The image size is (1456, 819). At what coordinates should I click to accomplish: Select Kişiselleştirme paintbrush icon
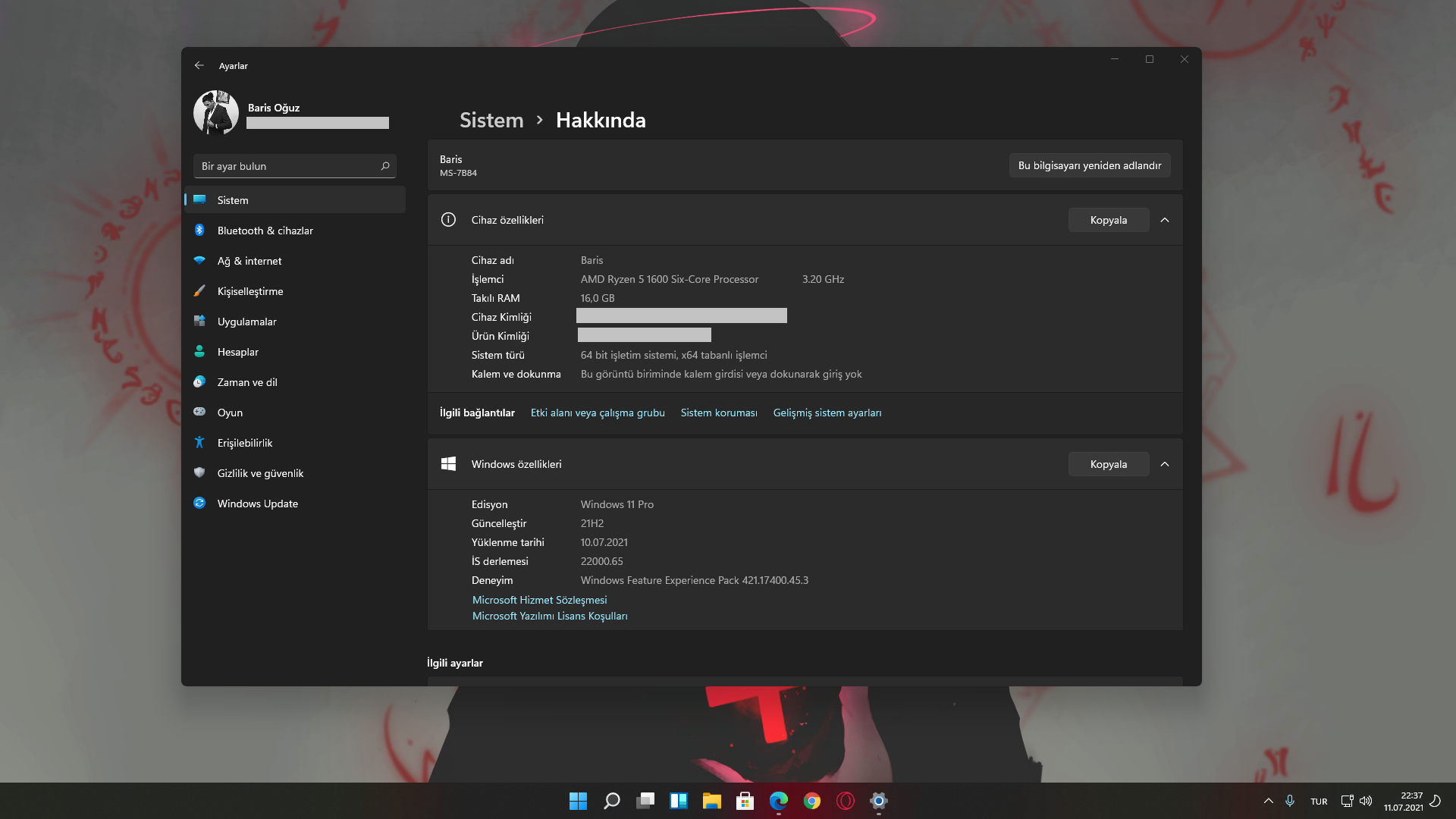click(199, 290)
